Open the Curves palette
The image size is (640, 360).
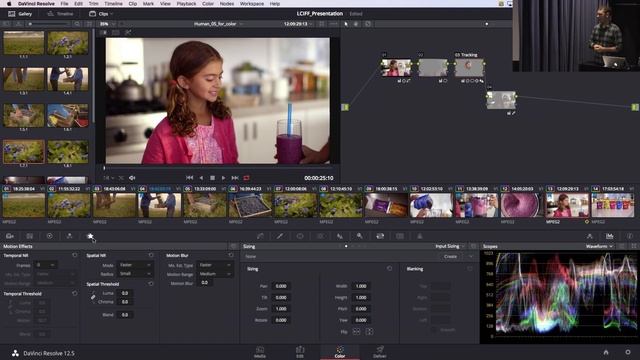click(x=260, y=236)
